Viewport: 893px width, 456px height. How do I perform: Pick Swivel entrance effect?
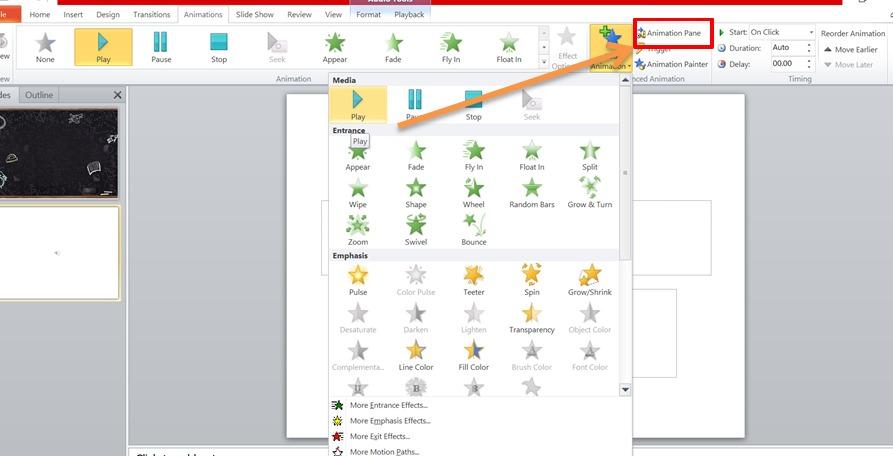pos(416,230)
